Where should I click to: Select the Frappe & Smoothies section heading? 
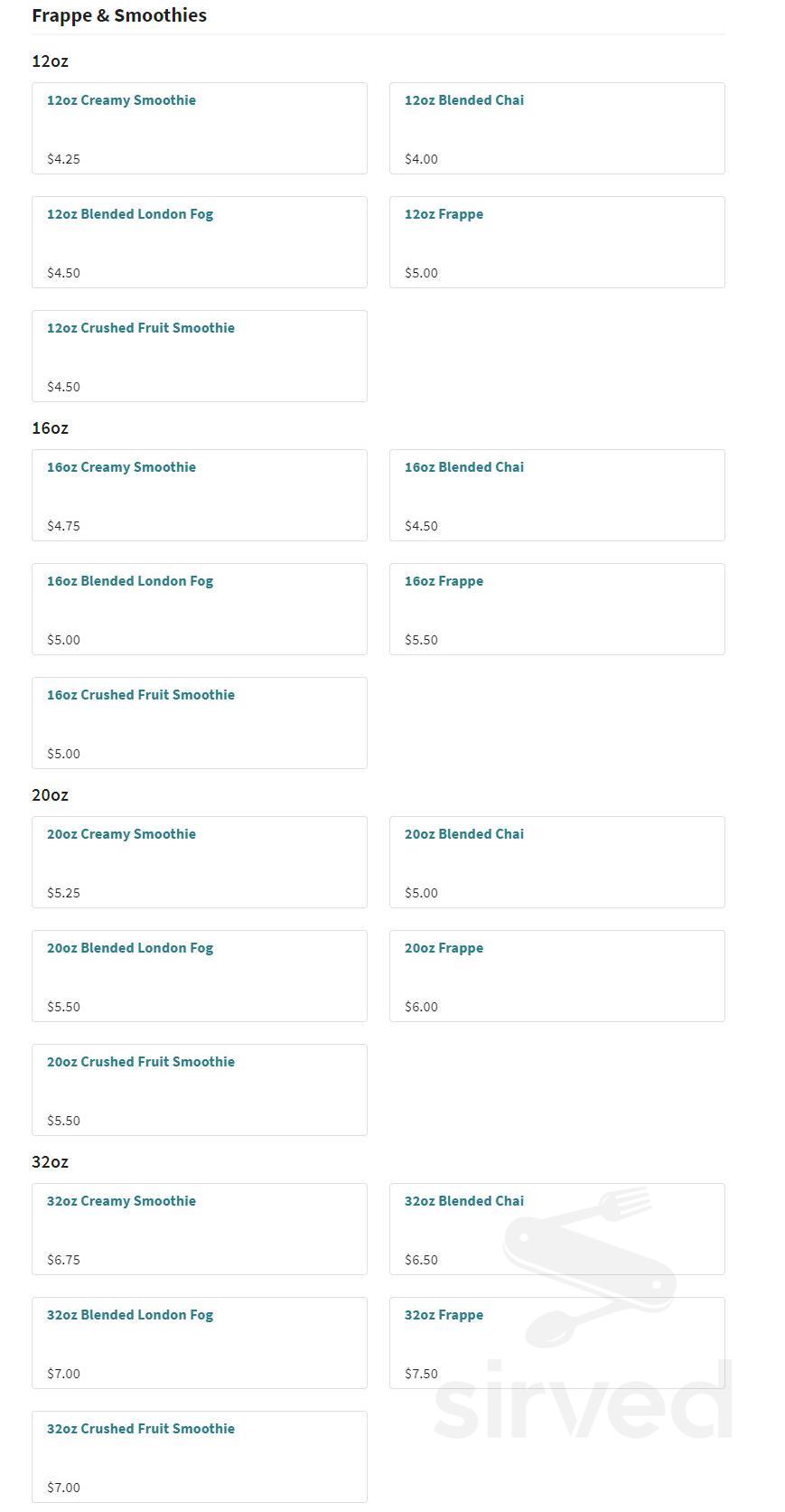(x=118, y=14)
